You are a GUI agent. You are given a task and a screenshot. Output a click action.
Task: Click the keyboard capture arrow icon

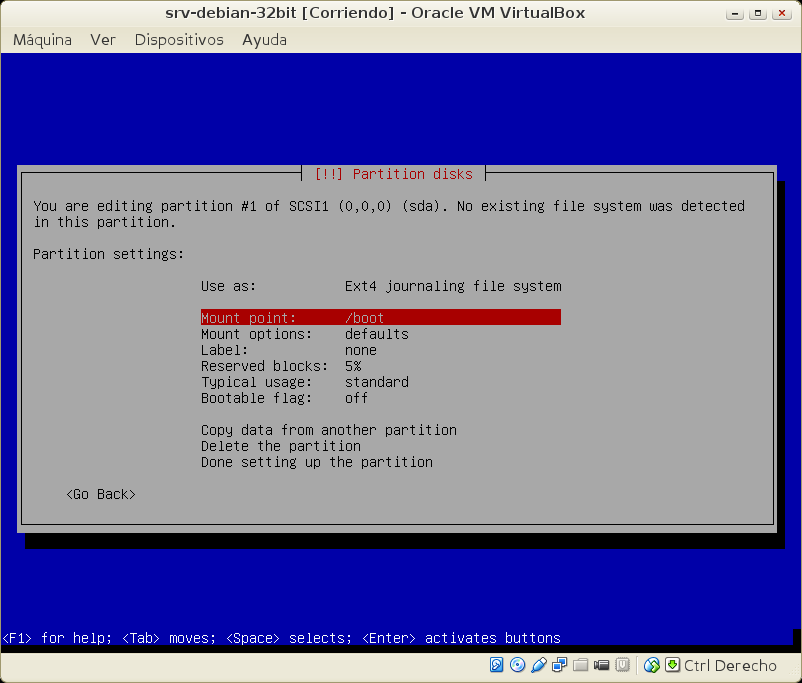tap(673, 665)
